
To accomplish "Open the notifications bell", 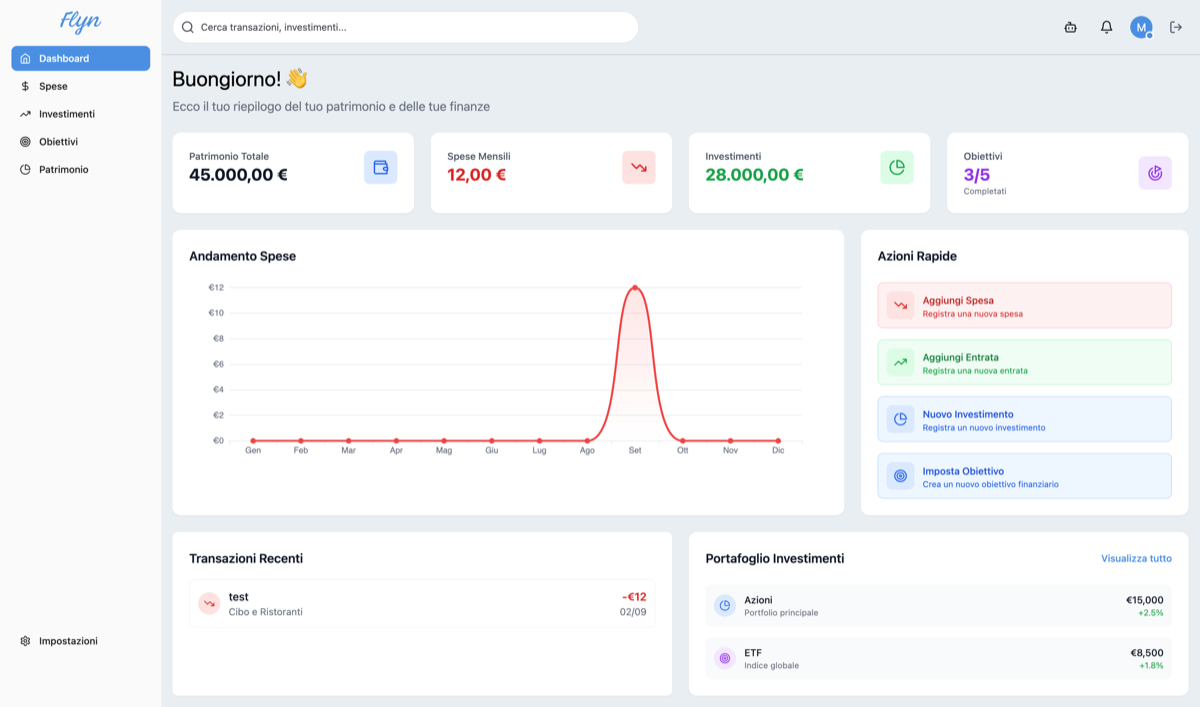I will coord(1106,28).
